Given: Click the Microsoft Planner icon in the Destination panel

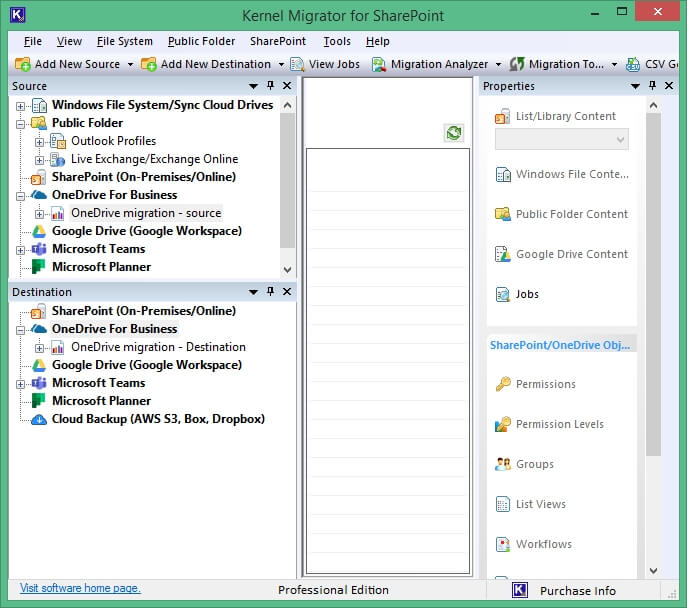Looking at the screenshot, I should [39, 401].
